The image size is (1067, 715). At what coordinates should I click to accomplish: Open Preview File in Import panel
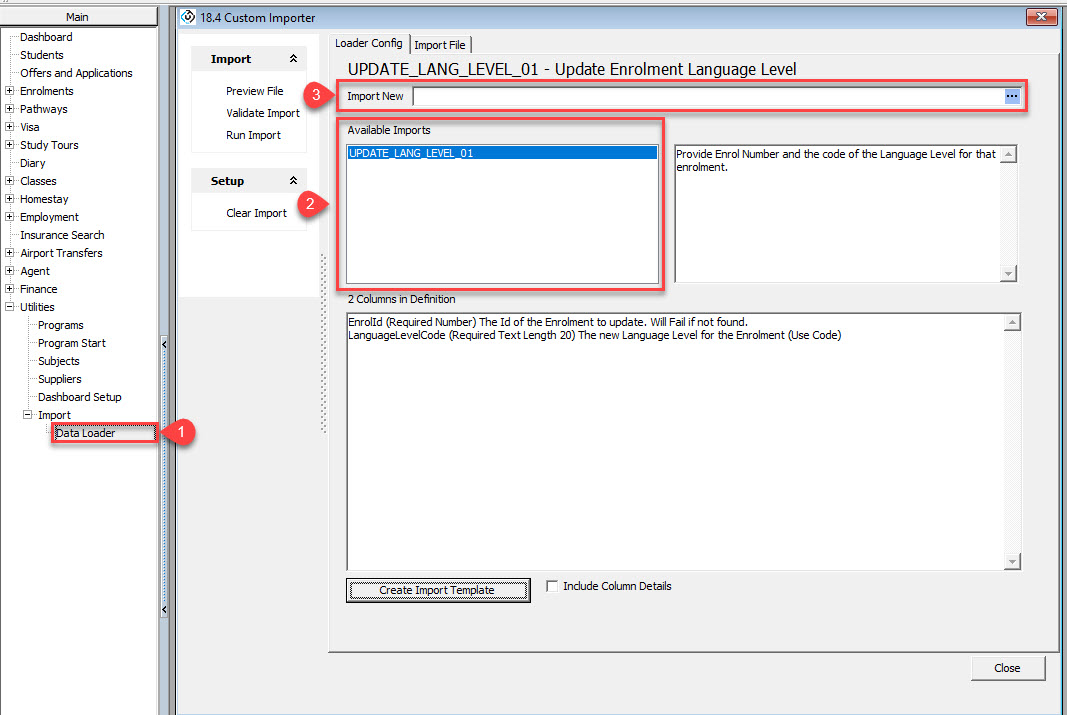254,91
